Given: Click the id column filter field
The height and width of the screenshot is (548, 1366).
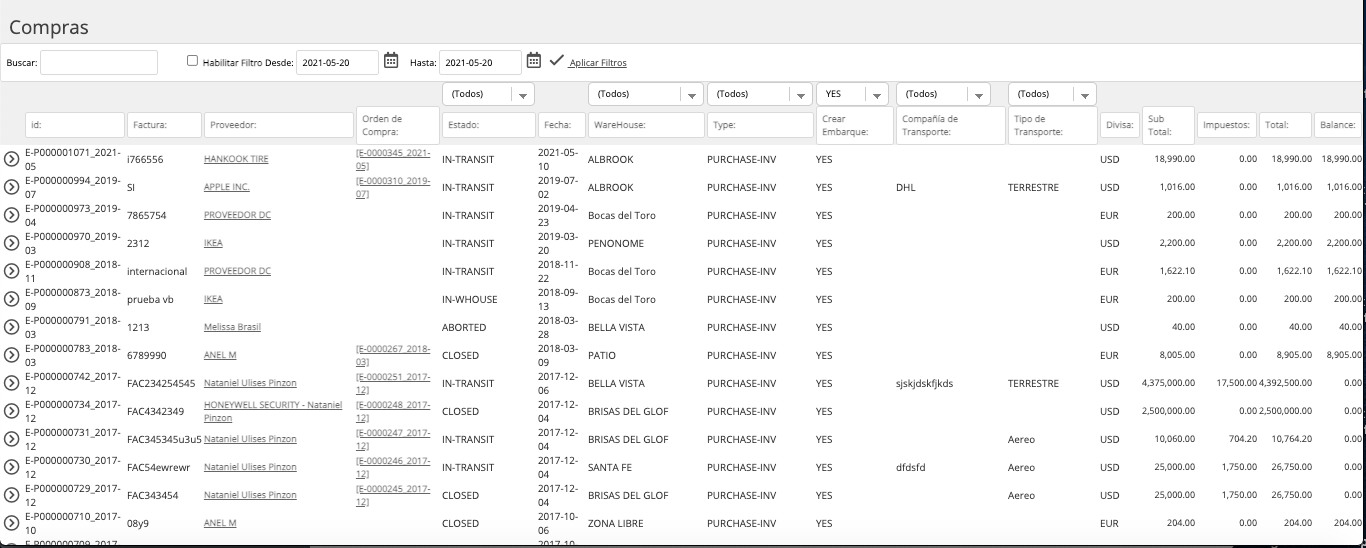Looking at the screenshot, I should (75, 125).
